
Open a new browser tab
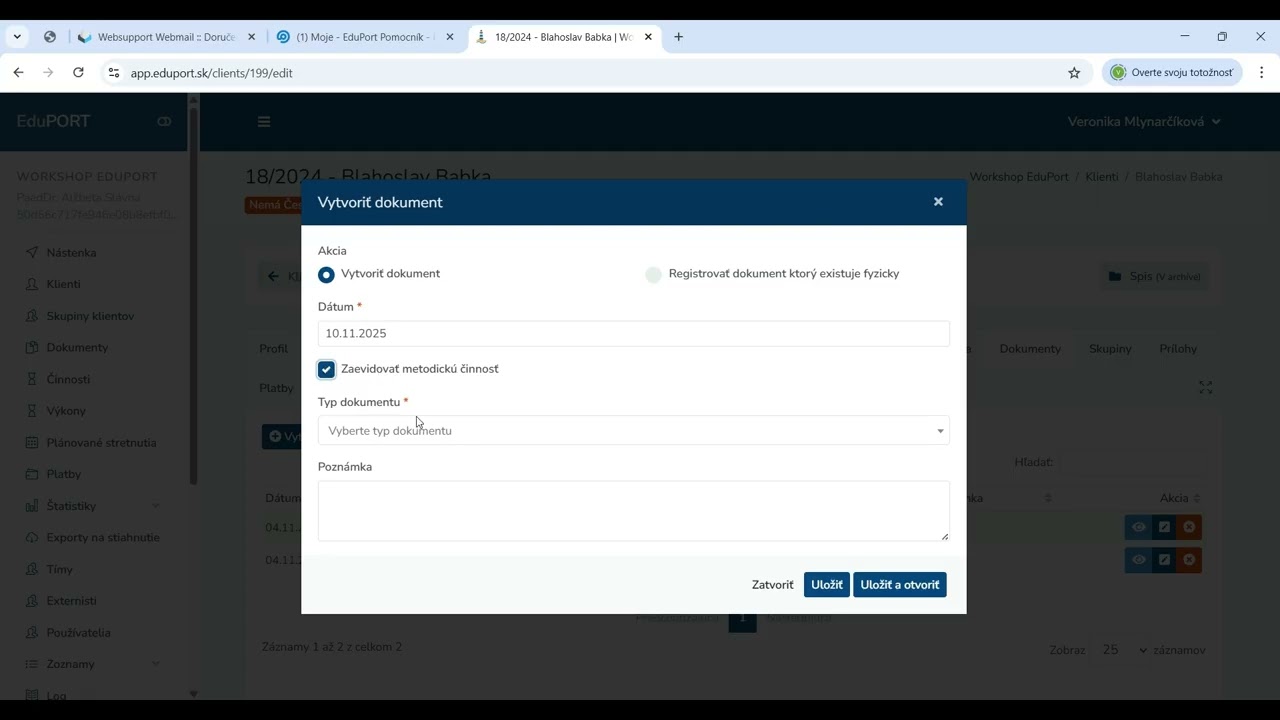(679, 37)
